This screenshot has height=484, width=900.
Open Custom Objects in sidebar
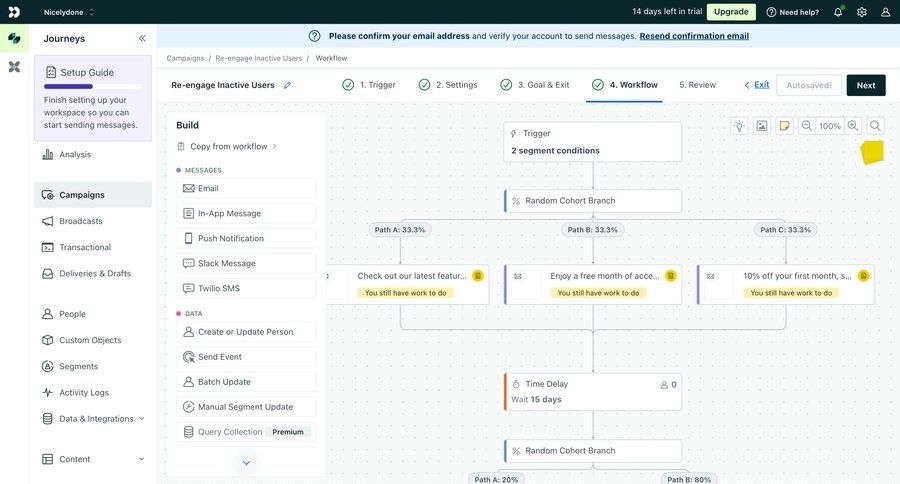coord(93,340)
